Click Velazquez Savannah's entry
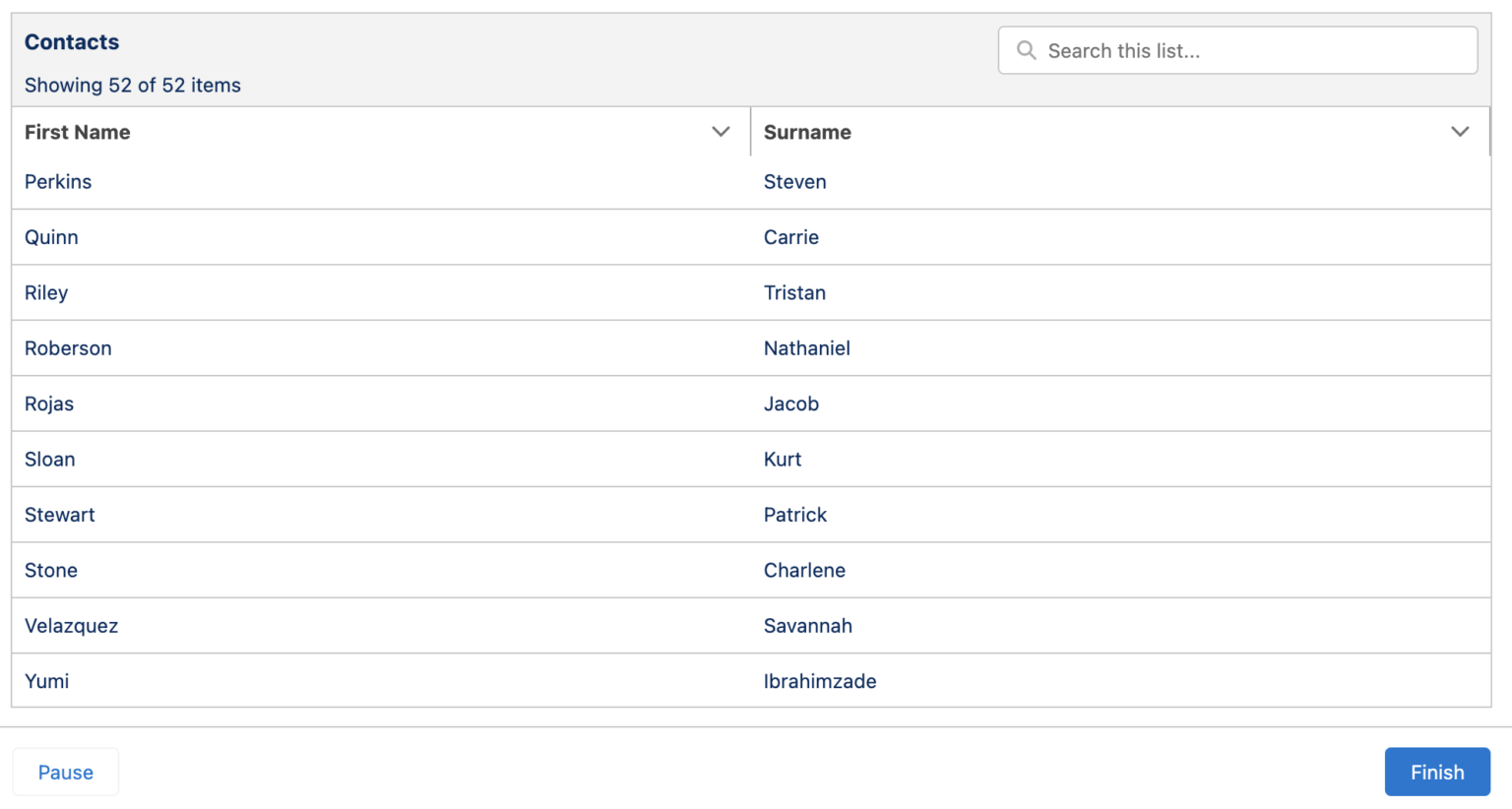Viewport: 1512px width, 809px height. coord(71,625)
